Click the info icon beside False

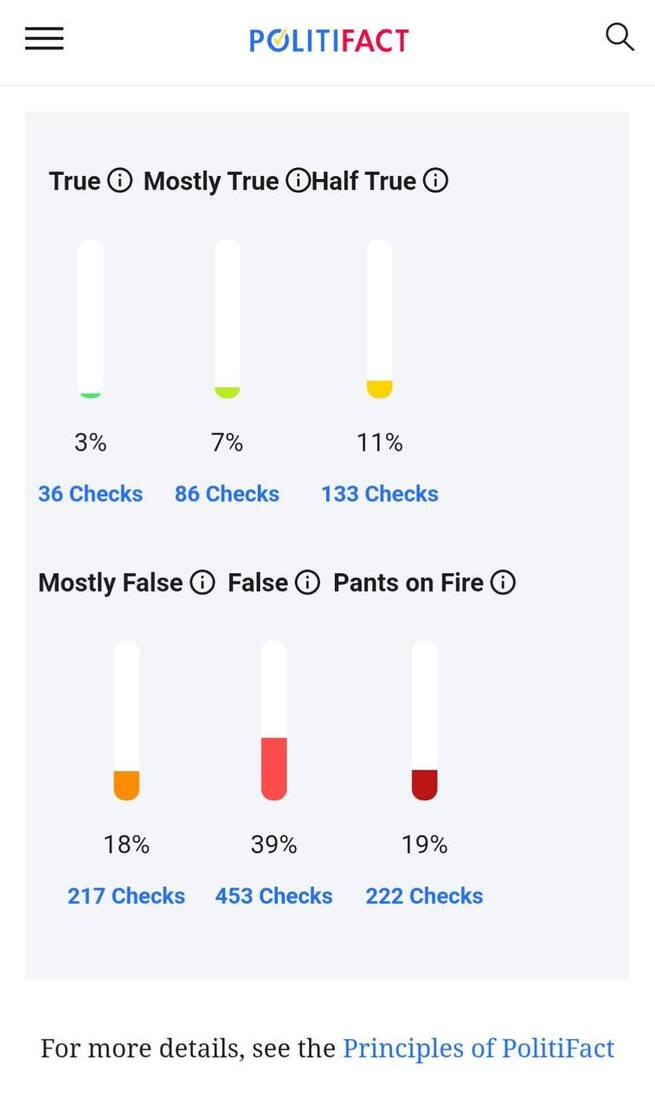[307, 583]
